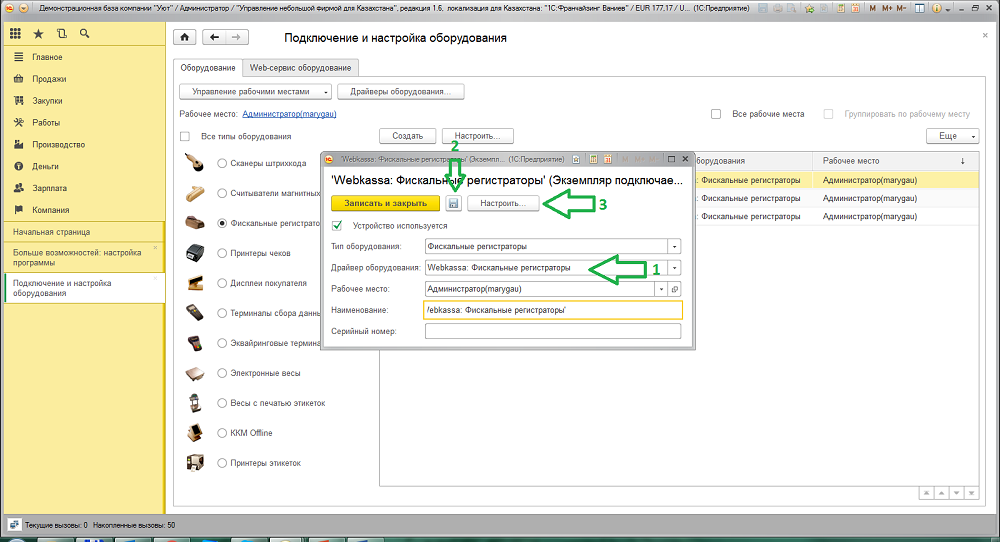
Task: Switch to Оборудование tab
Action: [x=208, y=68]
